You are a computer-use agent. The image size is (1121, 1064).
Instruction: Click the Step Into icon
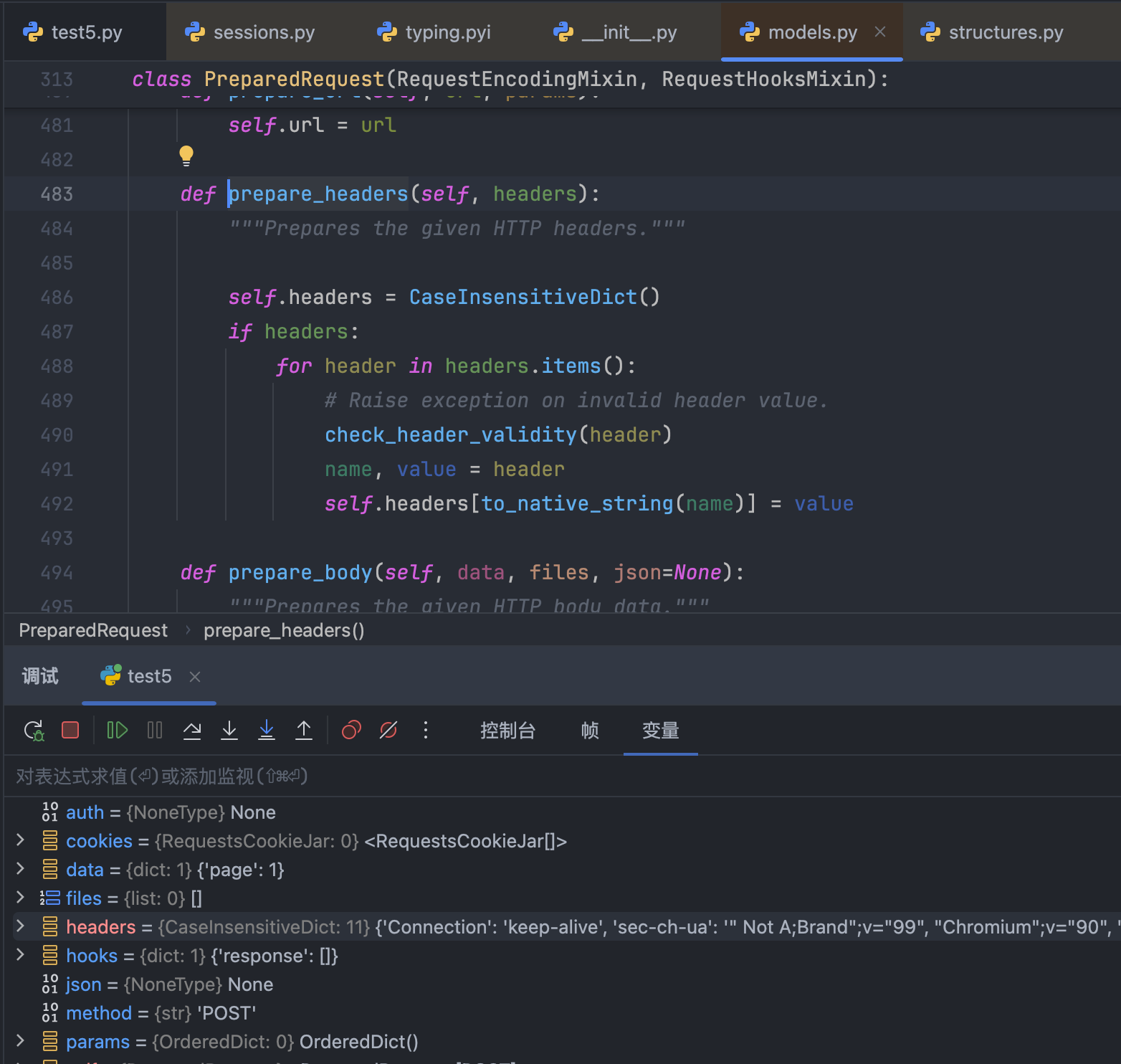[229, 730]
